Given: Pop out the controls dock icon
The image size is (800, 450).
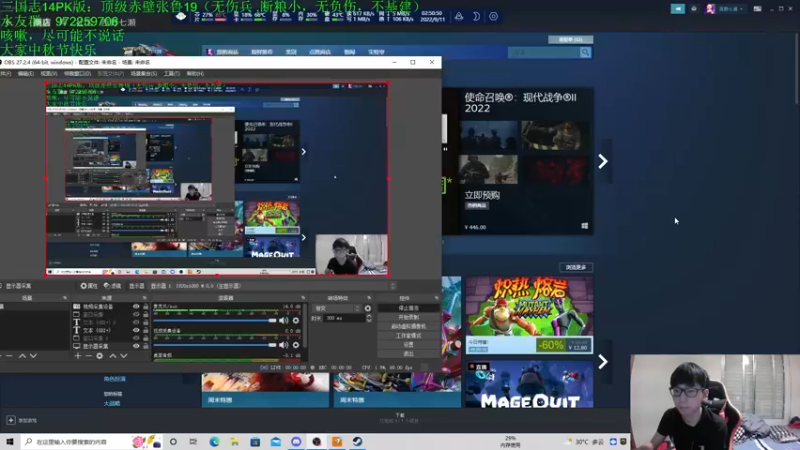Looking at the screenshot, I should 436,298.
